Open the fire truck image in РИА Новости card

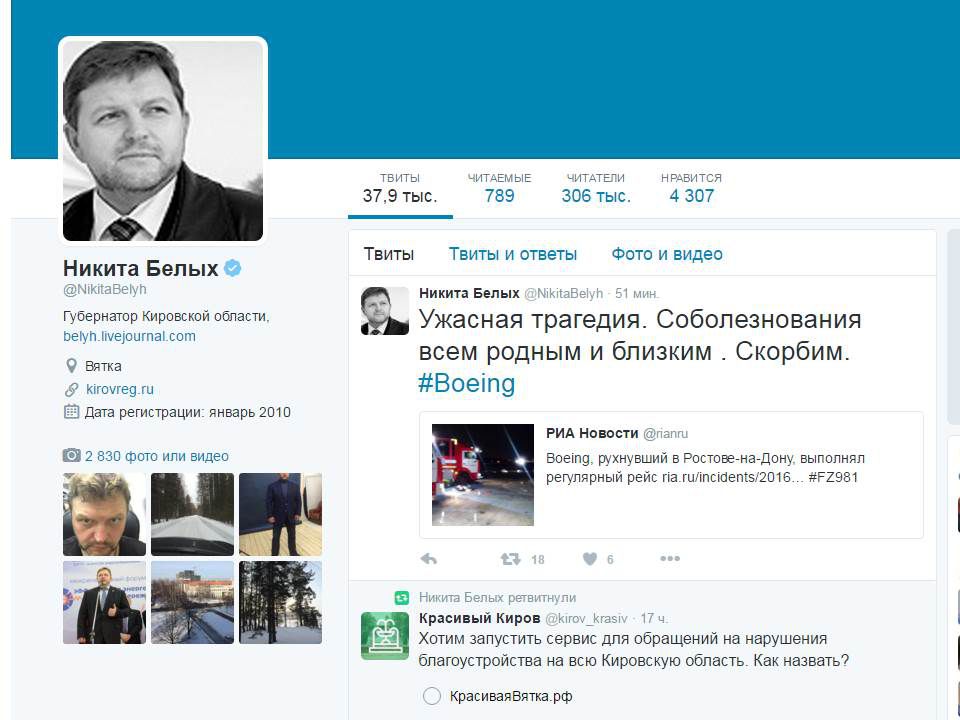click(x=482, y=474)
